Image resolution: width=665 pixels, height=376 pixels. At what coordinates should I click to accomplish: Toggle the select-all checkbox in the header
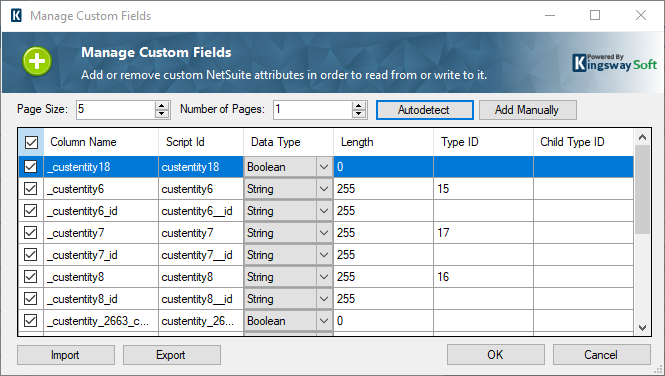pyautogui.click(x=31, y=142)
